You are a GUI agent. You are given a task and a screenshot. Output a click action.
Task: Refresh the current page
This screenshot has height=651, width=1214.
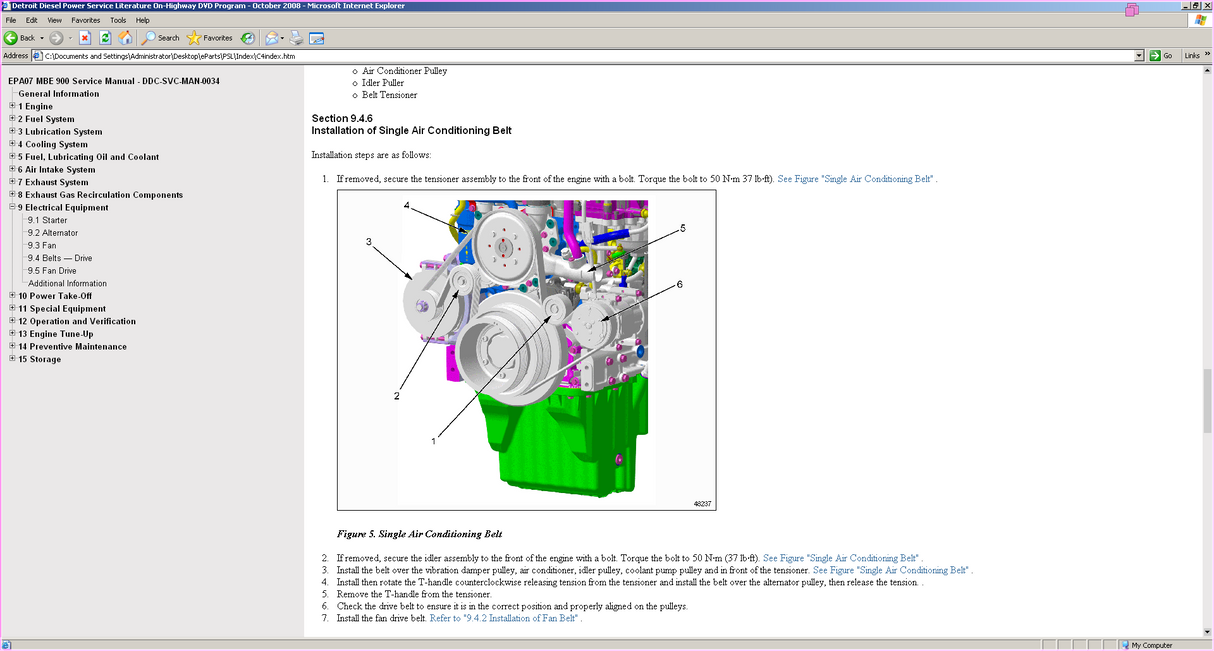tap(105, 38)
